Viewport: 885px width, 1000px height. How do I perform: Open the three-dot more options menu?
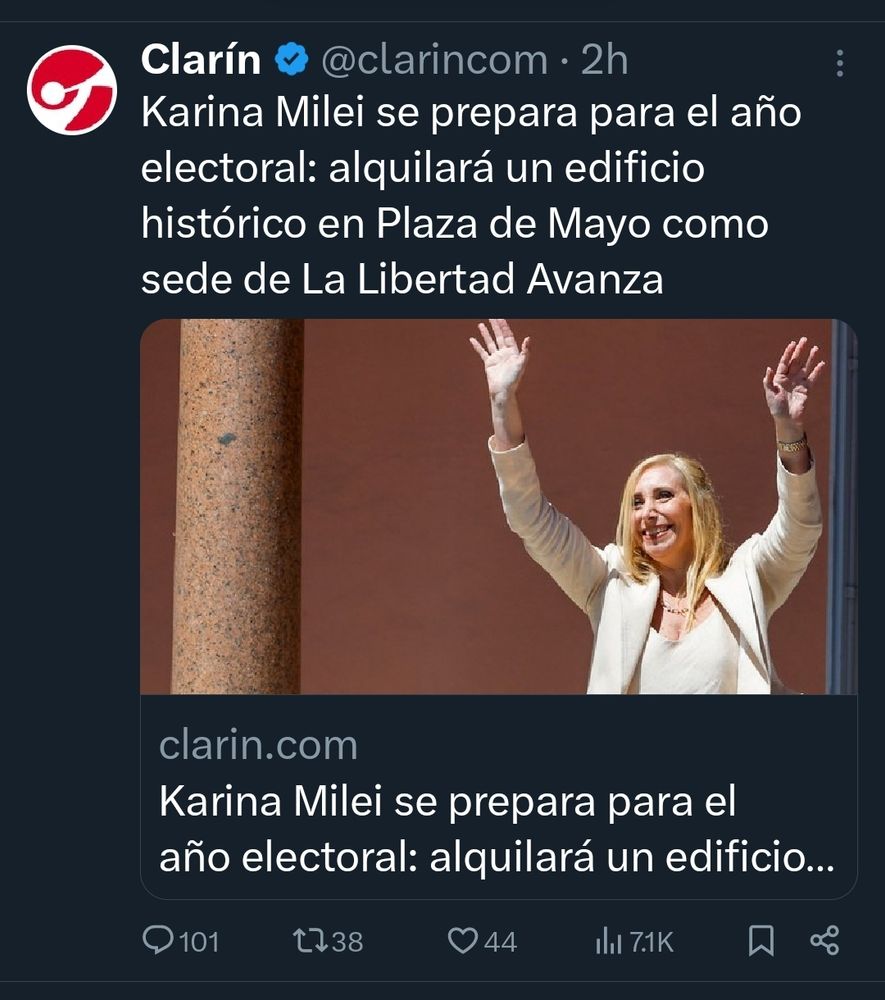coord(840,62)
